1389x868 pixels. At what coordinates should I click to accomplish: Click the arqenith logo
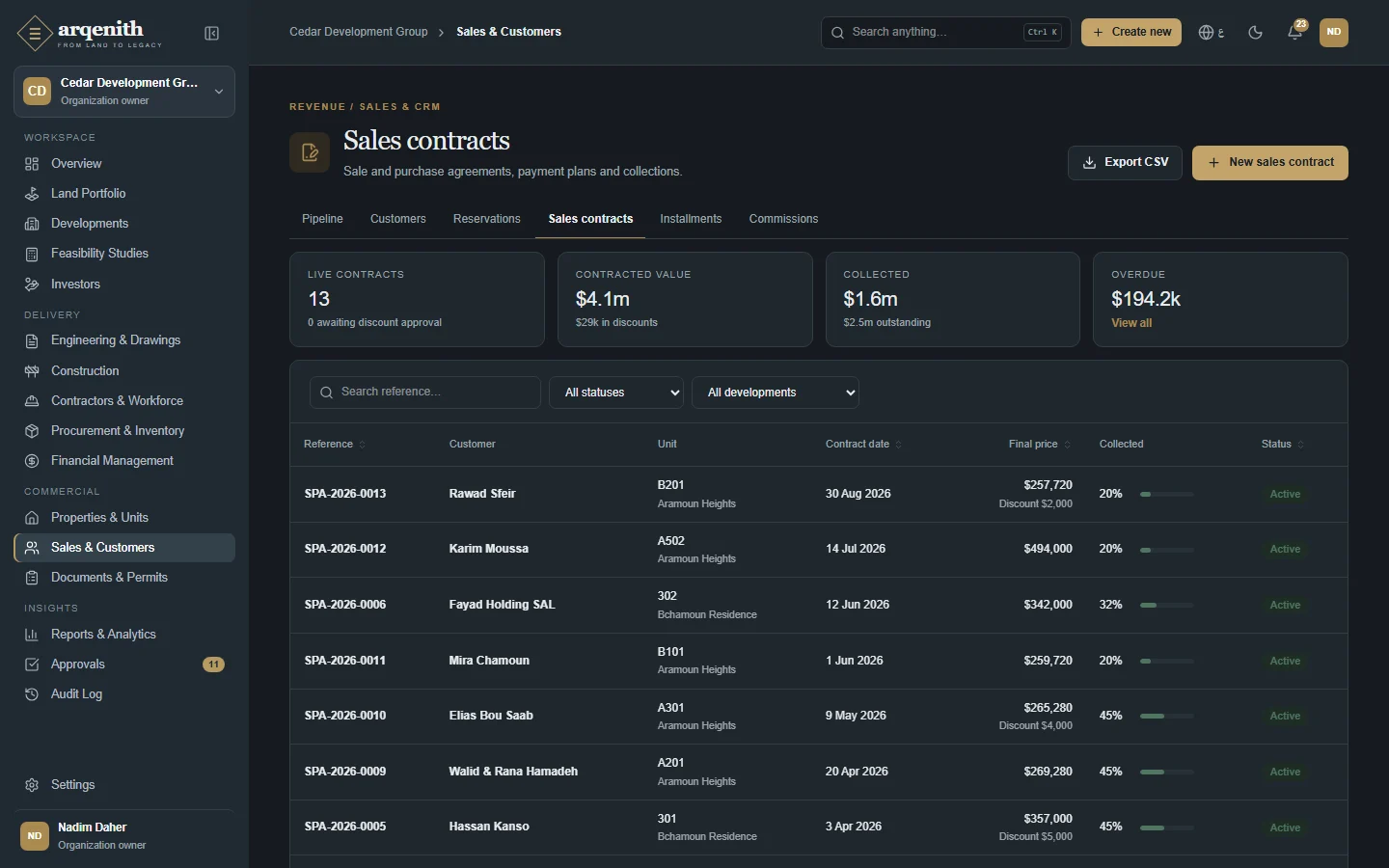89,33
